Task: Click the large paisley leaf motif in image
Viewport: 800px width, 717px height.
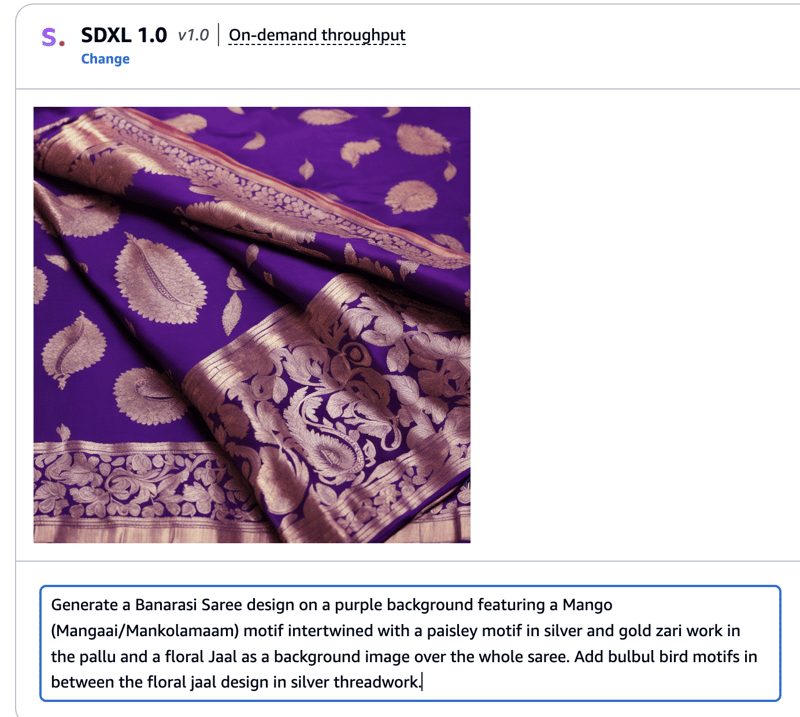Action: [x=160, y=280]
